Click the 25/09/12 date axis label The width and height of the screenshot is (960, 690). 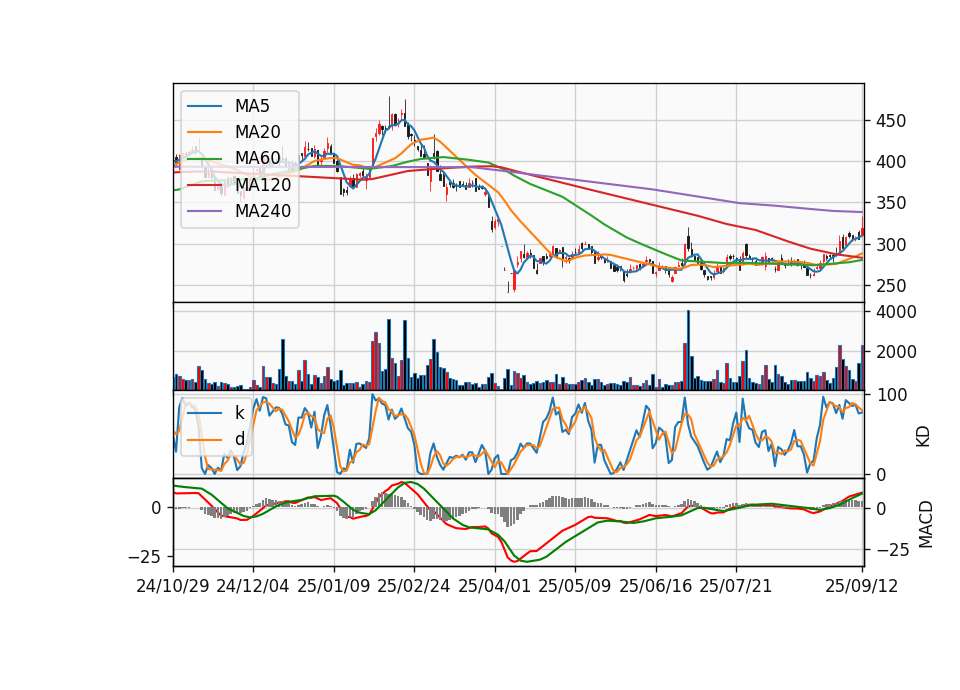pos(861,586)
